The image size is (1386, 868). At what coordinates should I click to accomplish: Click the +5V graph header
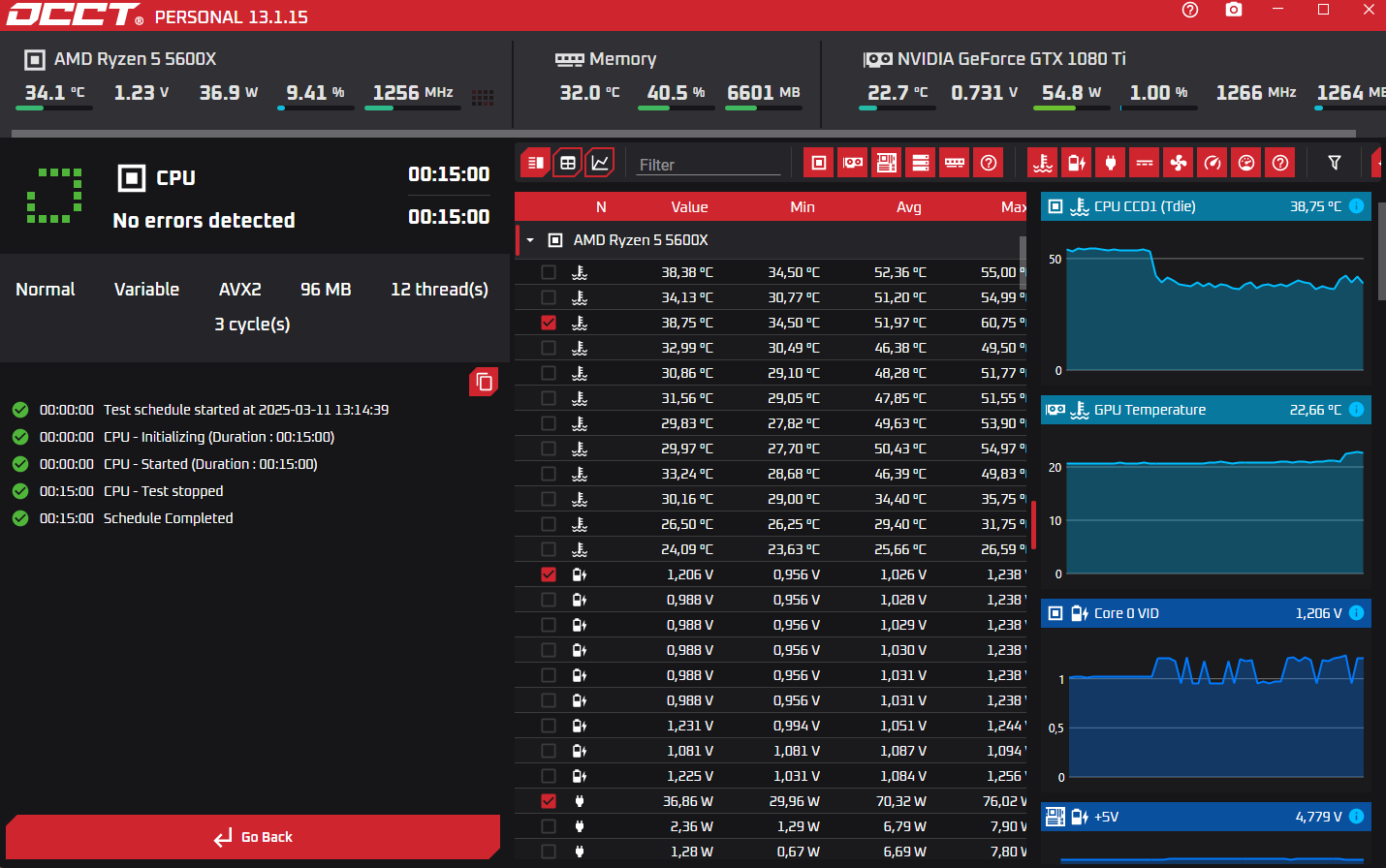pos(1206,817)
